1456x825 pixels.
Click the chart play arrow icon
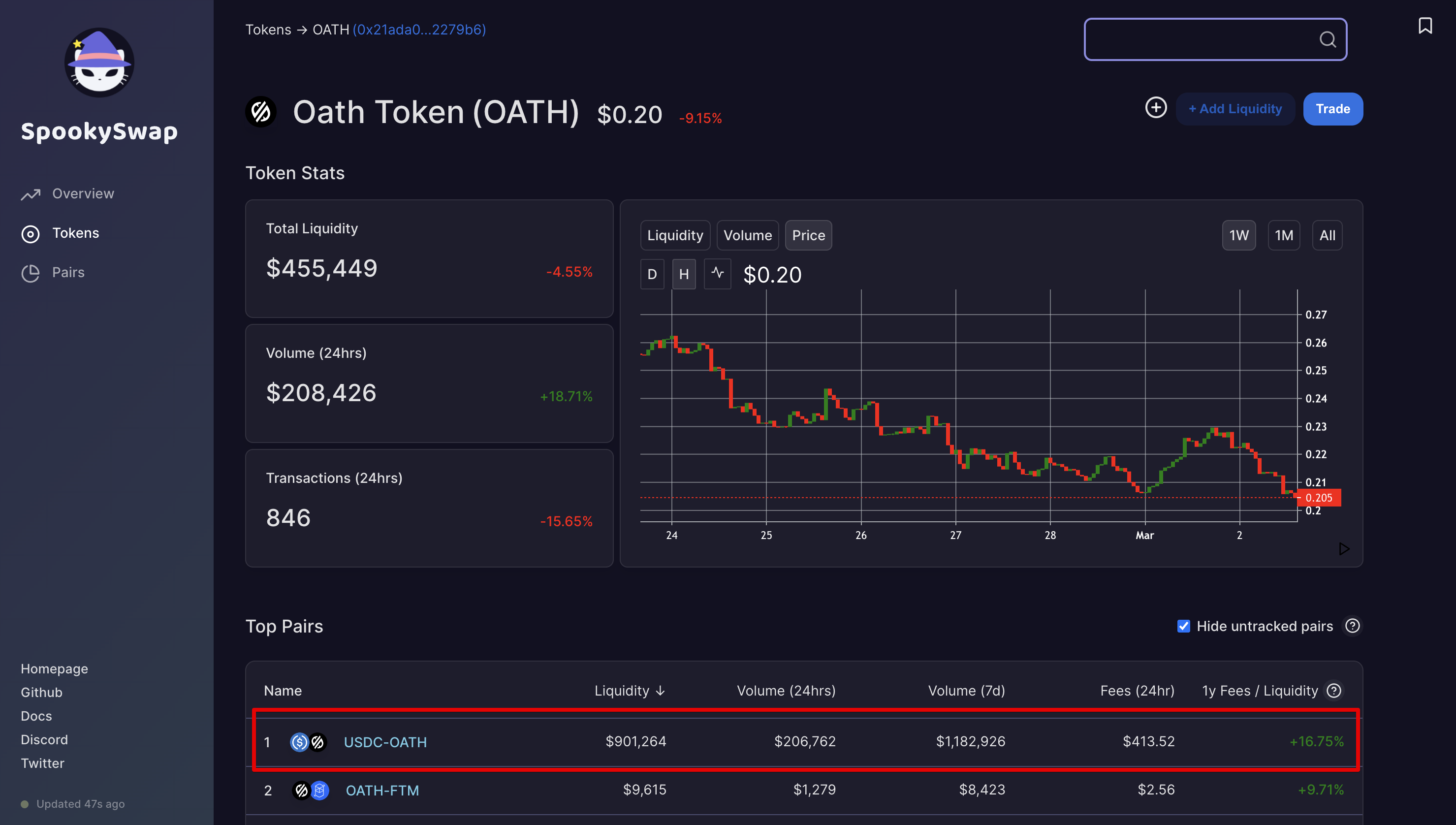coord(1344,548)
